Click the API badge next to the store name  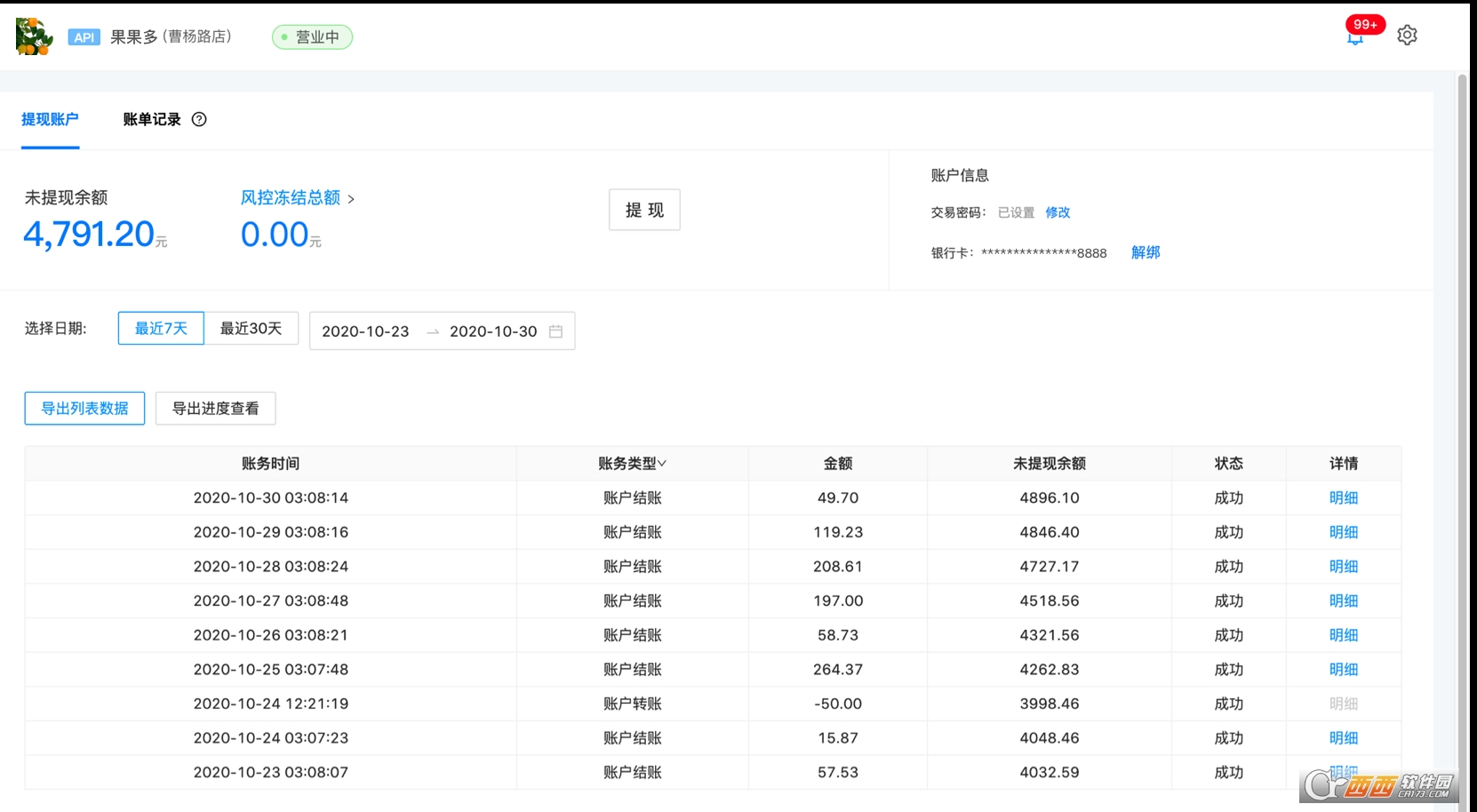pos(84,37)
